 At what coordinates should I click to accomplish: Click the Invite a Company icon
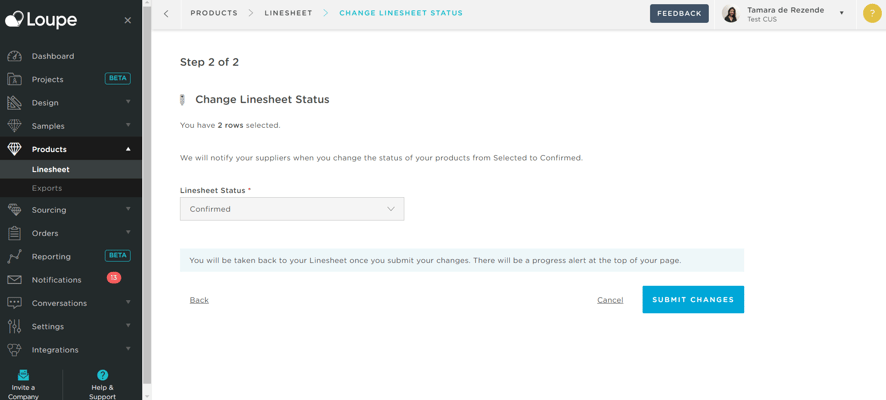click(x=23, y=375)
